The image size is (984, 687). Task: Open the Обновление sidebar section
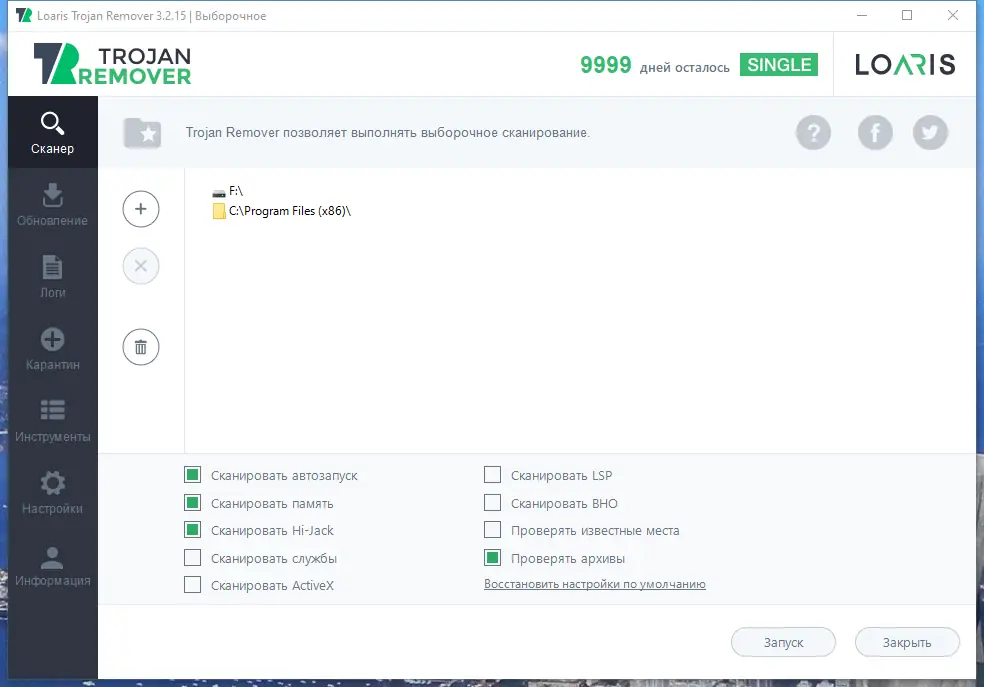point(53,205)
